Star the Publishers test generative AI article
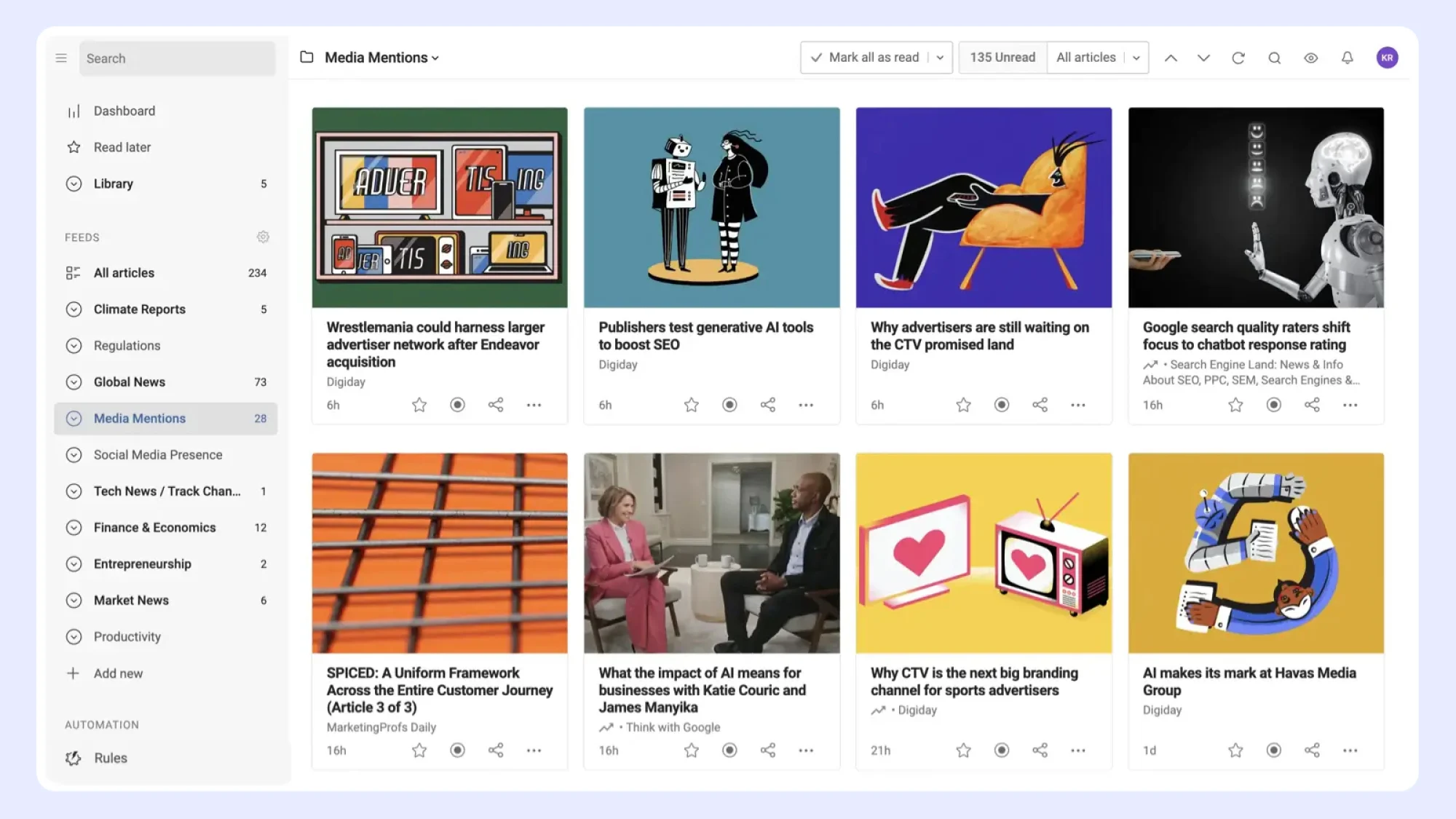The height and width of the screenshot is (819, 1456). (692, 405)
